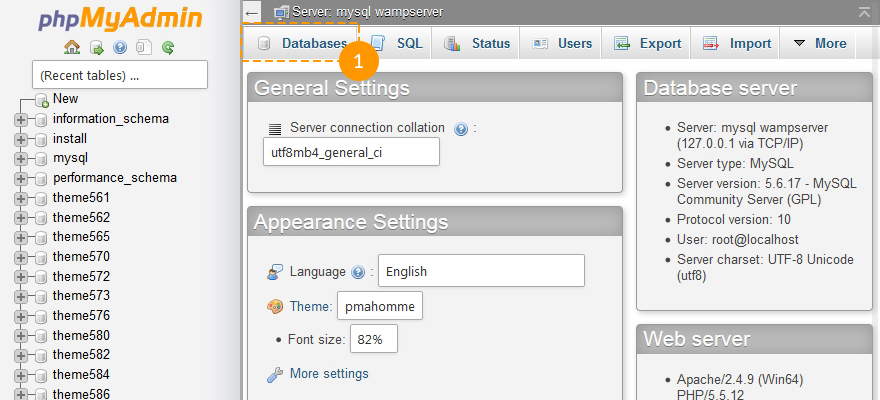Open the Theme dropdown showing pmahomme
The height and width of the screenshot is (400, 880).
coord(380,306)
